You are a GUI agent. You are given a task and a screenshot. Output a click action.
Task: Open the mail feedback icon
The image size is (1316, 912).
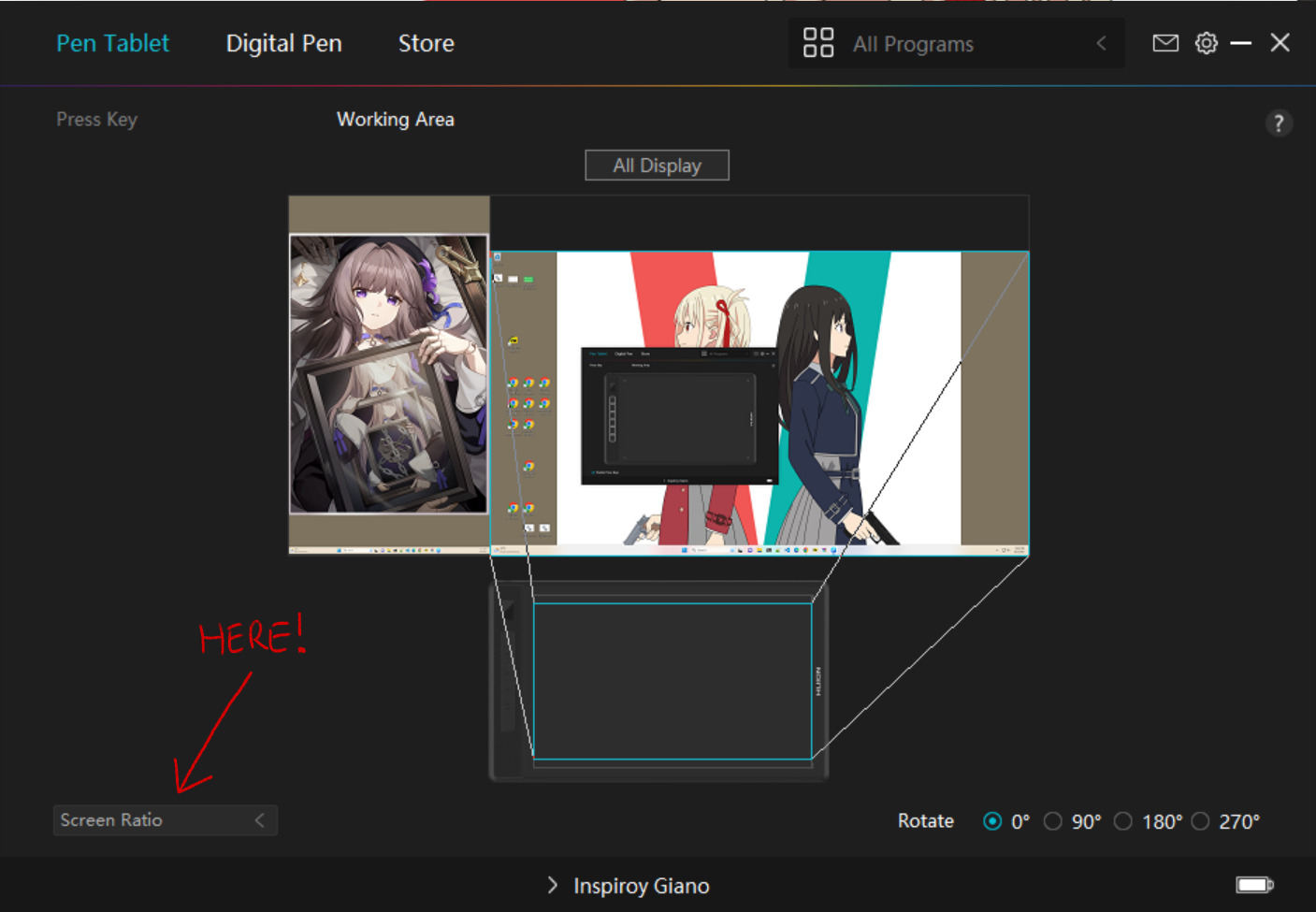point(1165,43)
